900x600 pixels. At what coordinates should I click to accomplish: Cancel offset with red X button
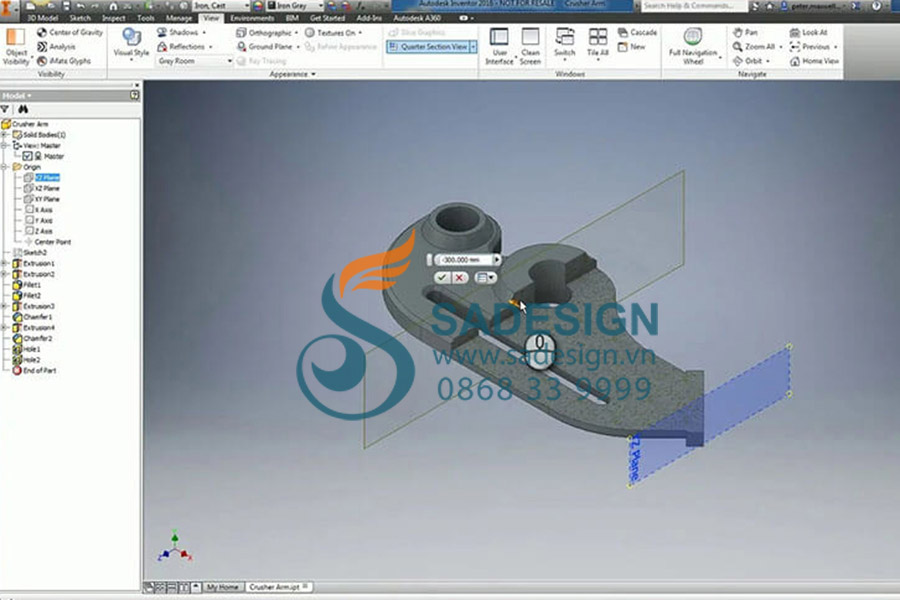coord(459,278)
